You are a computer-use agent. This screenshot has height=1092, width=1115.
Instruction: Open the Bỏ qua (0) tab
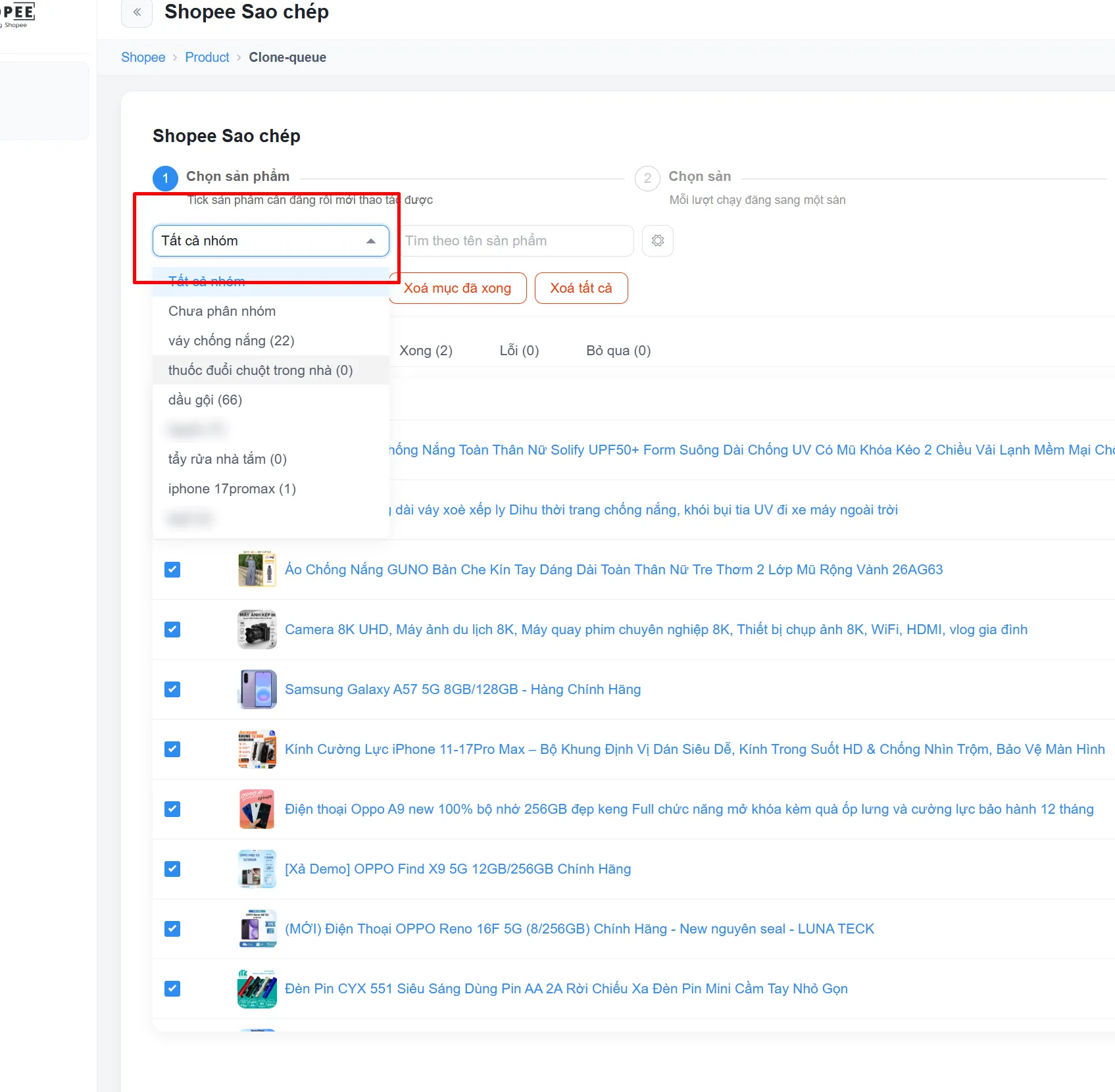click(x=618, y=351)
